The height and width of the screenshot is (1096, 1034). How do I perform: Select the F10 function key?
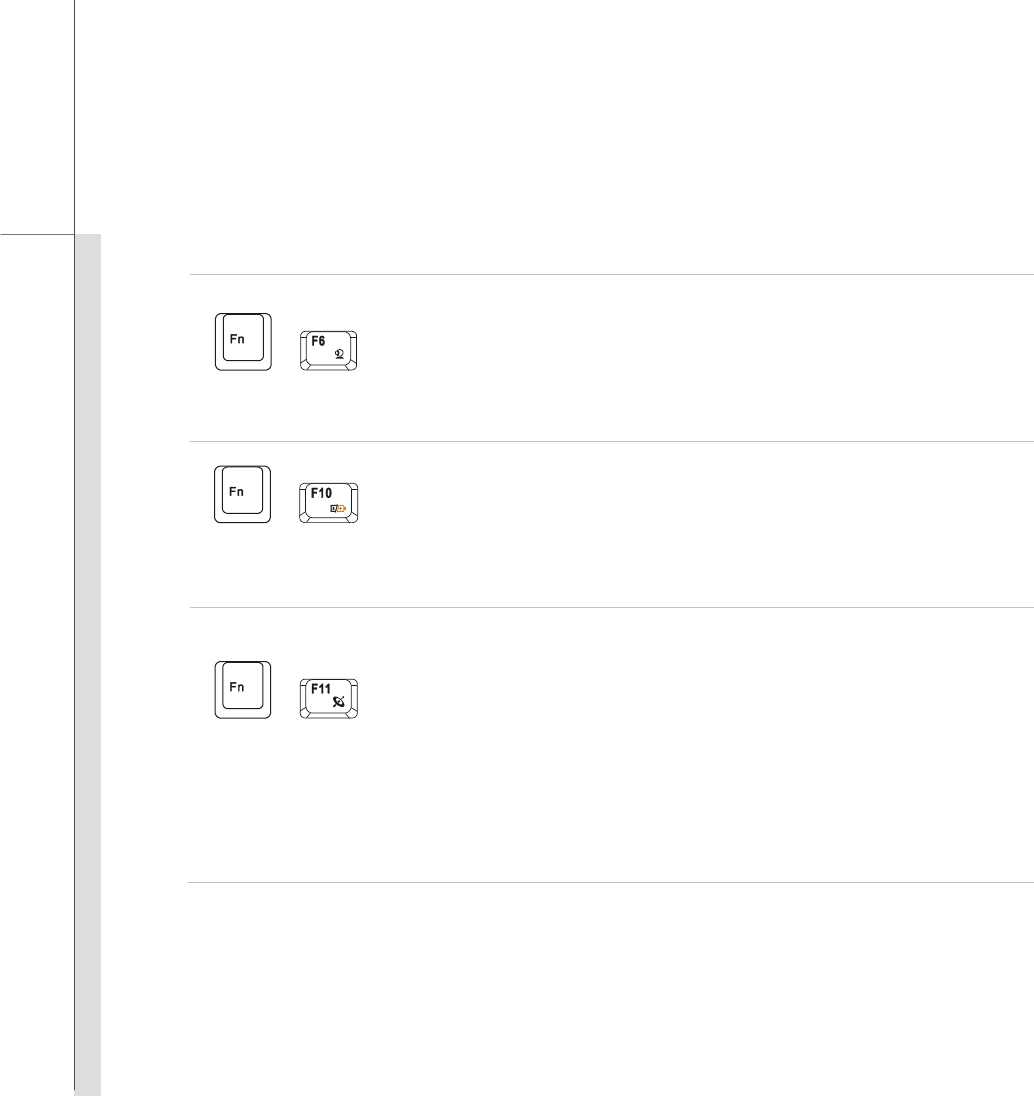pos(329,503)
